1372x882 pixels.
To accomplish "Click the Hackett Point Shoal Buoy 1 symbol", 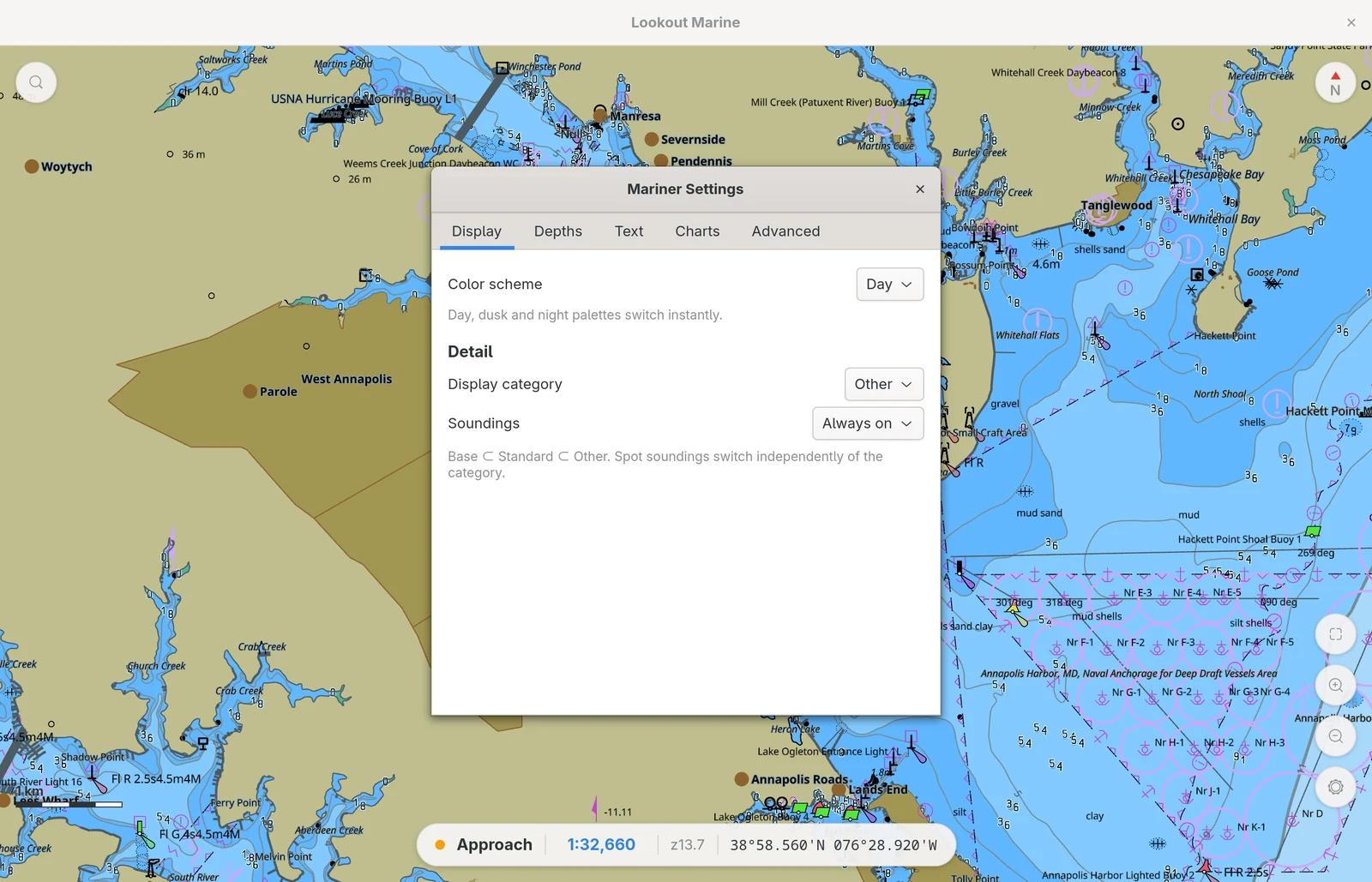I will click(x=1313, y=531).
